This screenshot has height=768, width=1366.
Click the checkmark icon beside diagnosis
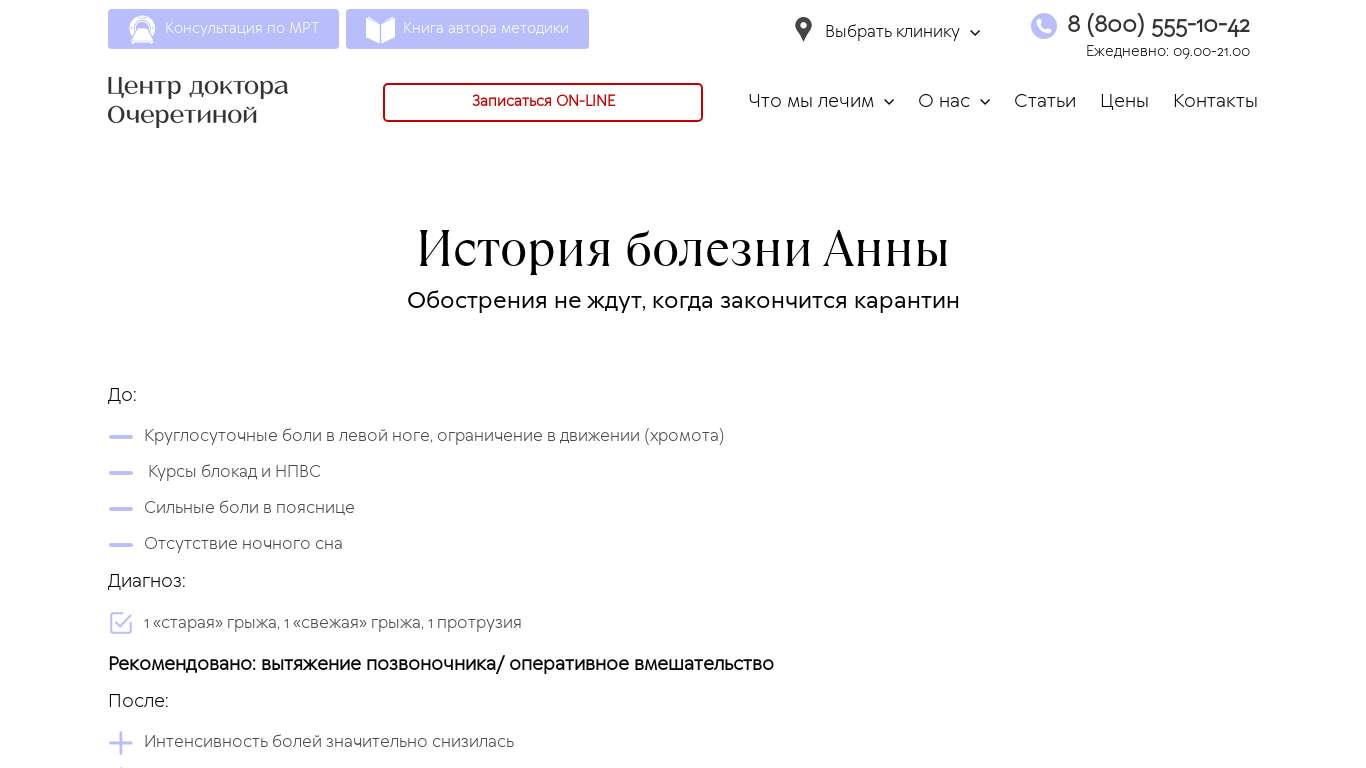pyautogui.click(x=121, y=623)
